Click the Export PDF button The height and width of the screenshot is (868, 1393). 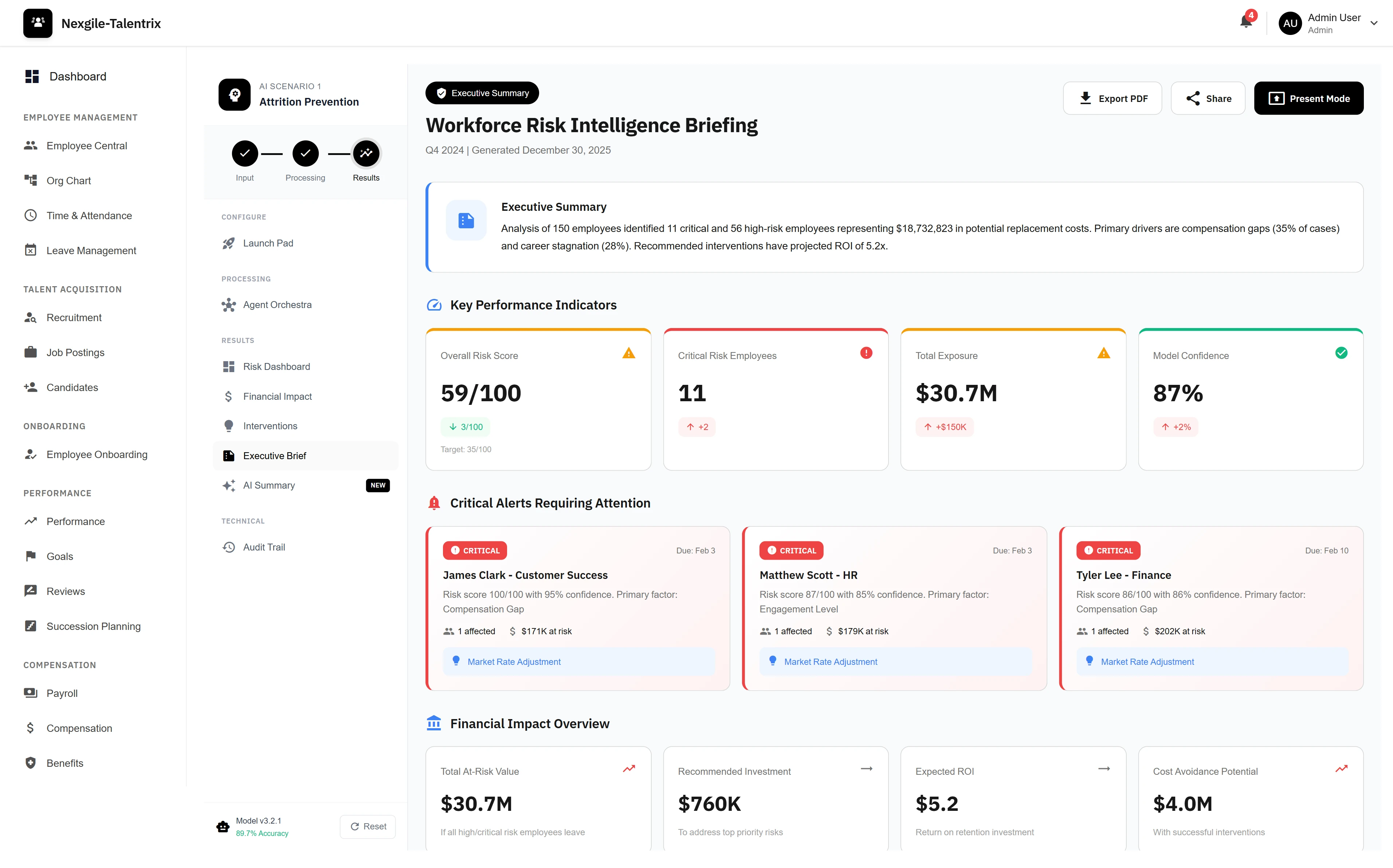coord(1112,98)
